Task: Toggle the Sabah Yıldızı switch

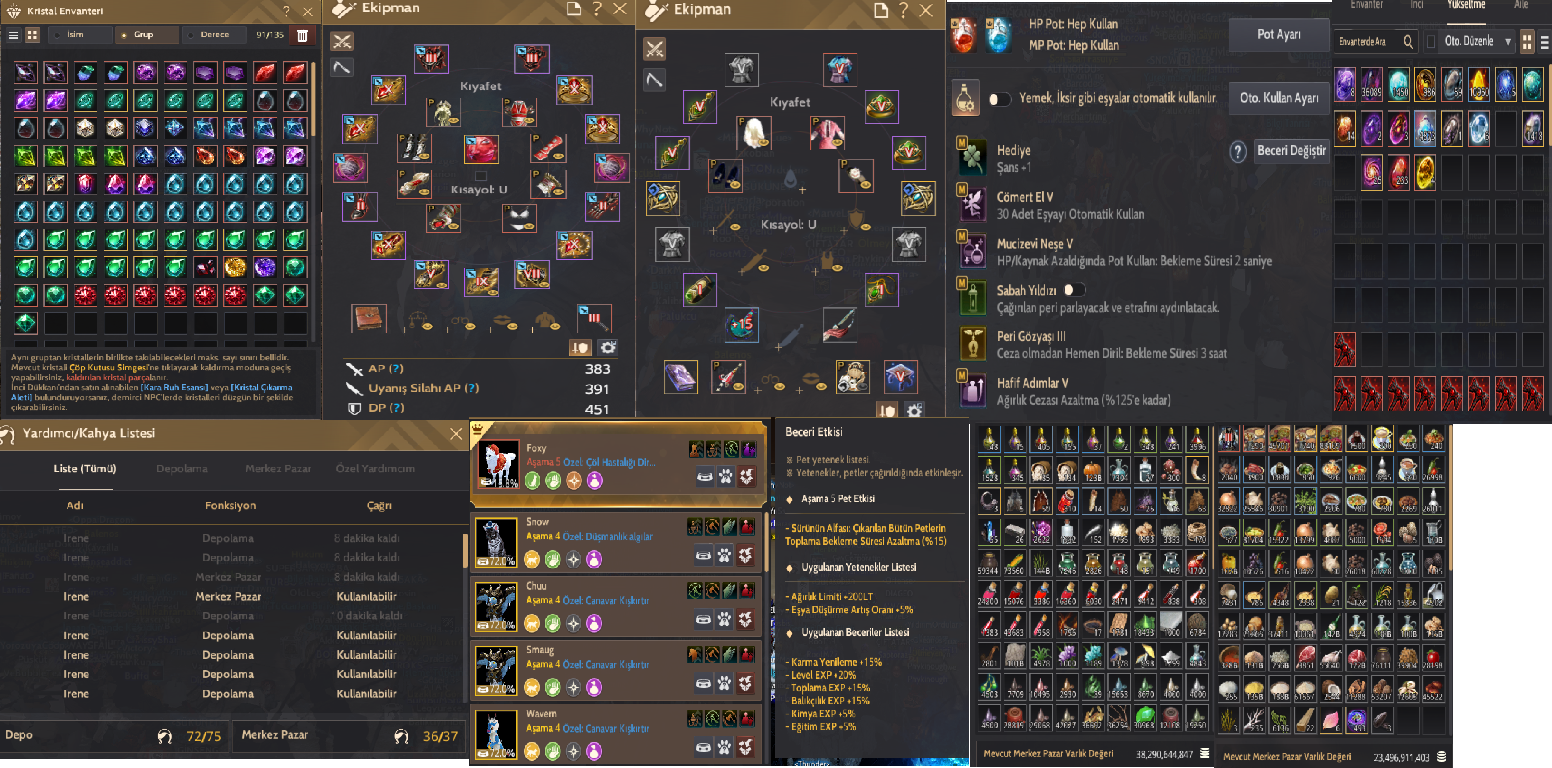Action: click(x=1075, y=289)
